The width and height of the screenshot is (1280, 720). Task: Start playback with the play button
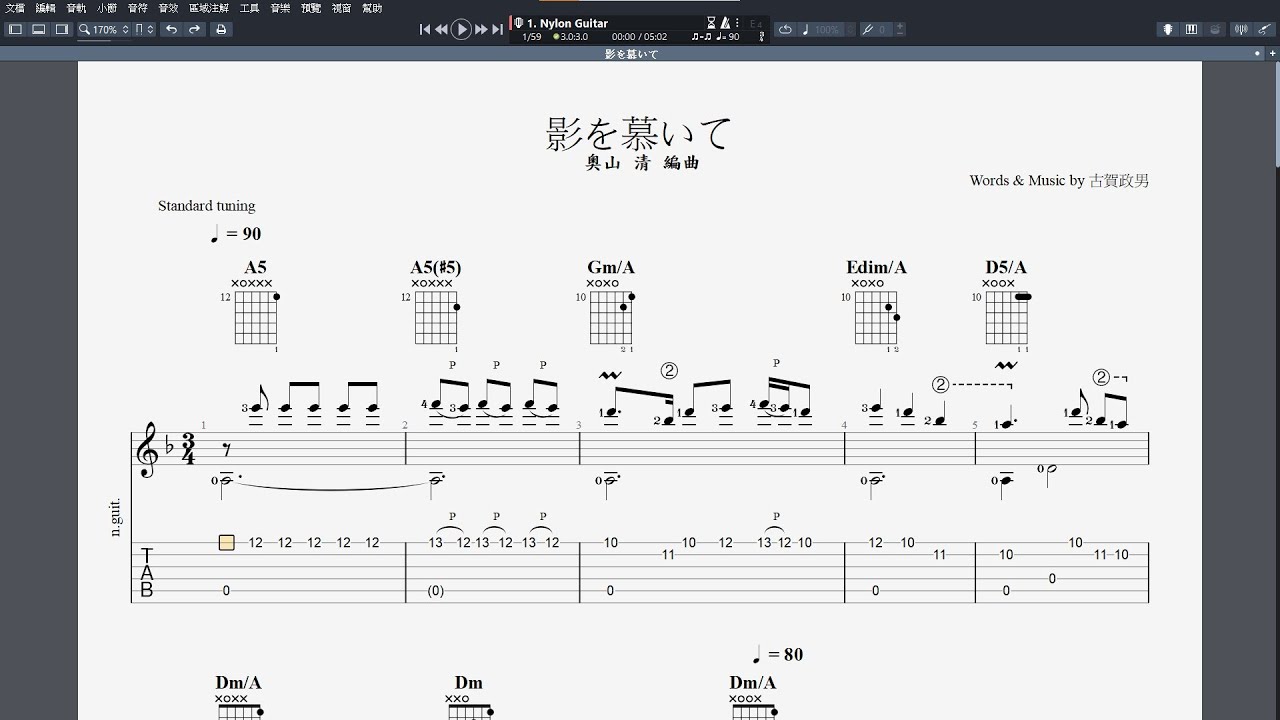click(461, 30)
